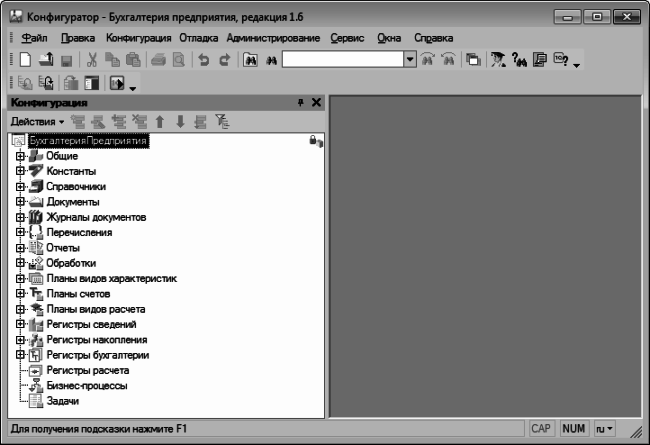Open the main toolbar overflow arrow
This screenshot has width=650, height=445.
(x=577, y=65)
